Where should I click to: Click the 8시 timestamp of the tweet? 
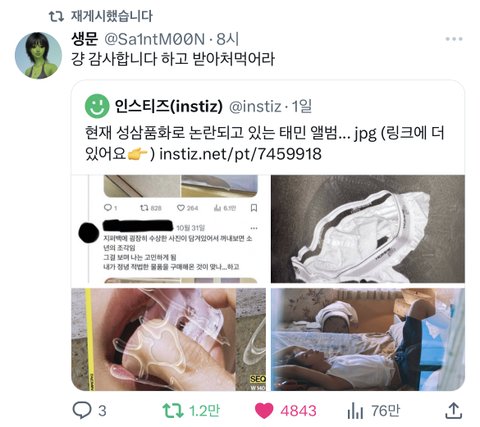pyautogui.click(x=228, y=39)
